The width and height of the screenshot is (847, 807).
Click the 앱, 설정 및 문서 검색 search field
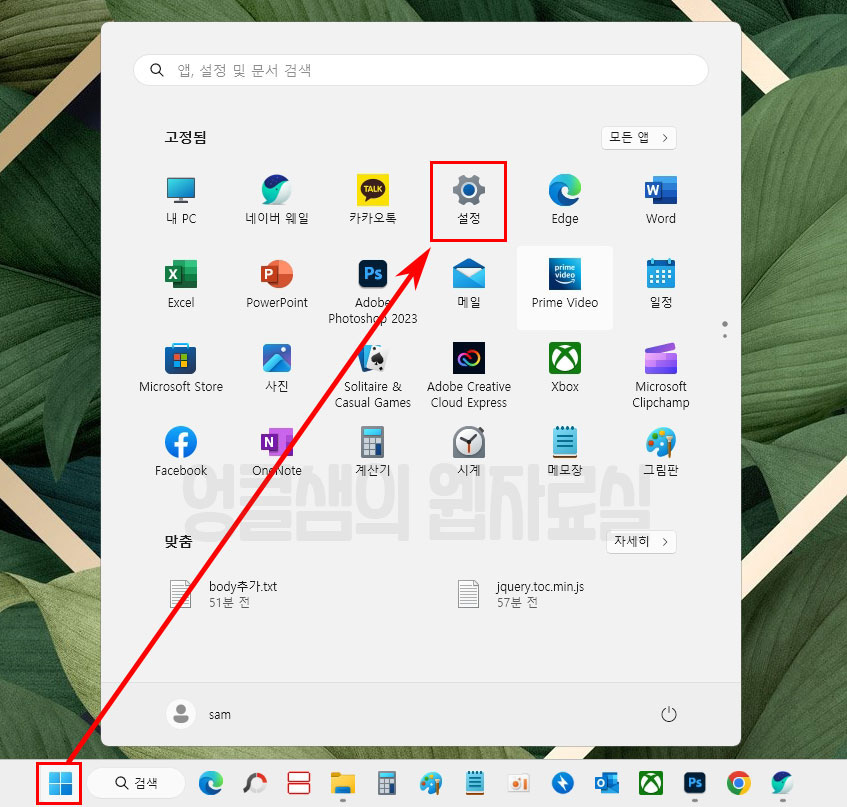pos(421,70)
